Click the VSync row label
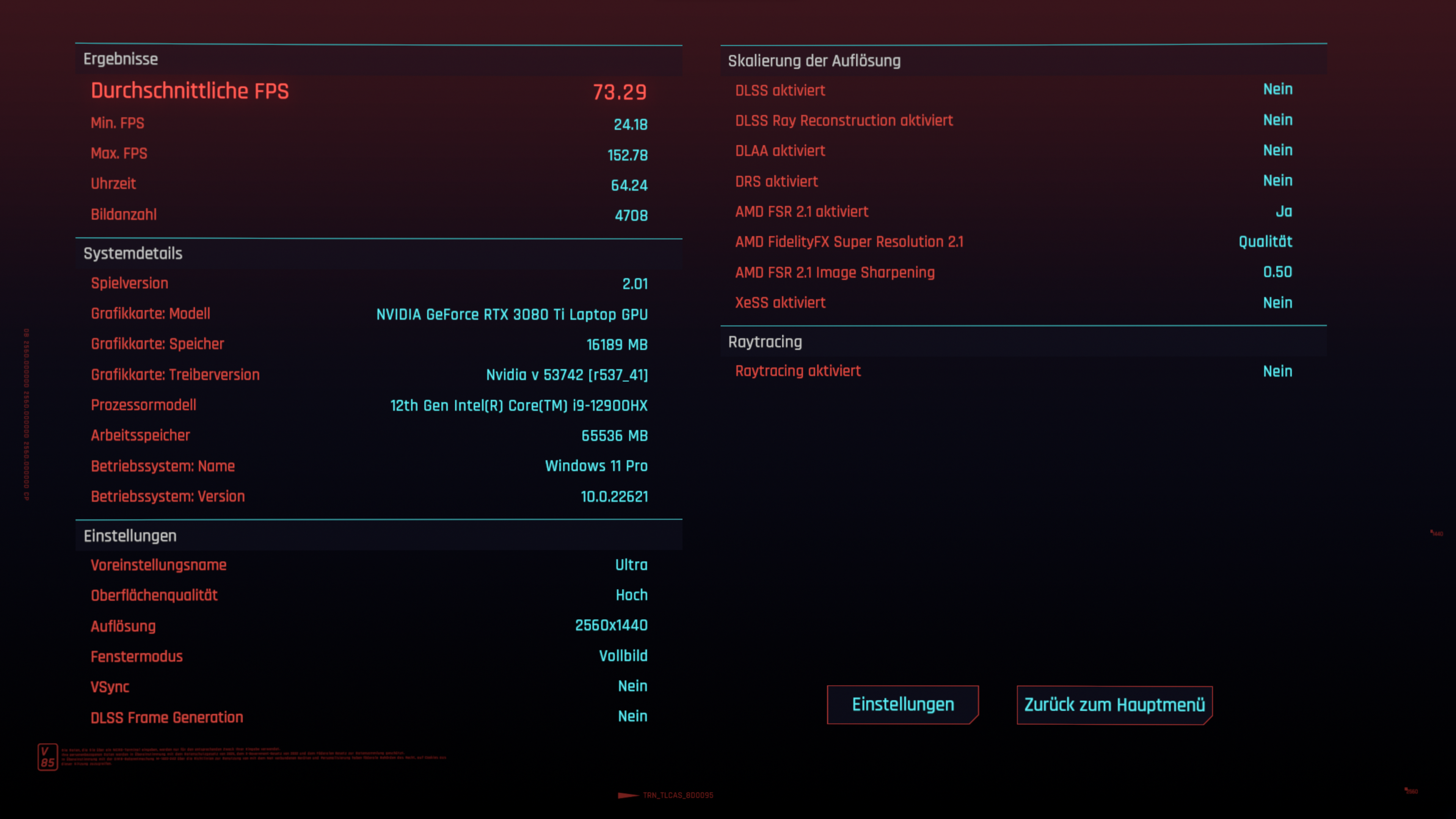Image resolution: width=1456 pixels, height=819 pixels. (x=110, y=687)
